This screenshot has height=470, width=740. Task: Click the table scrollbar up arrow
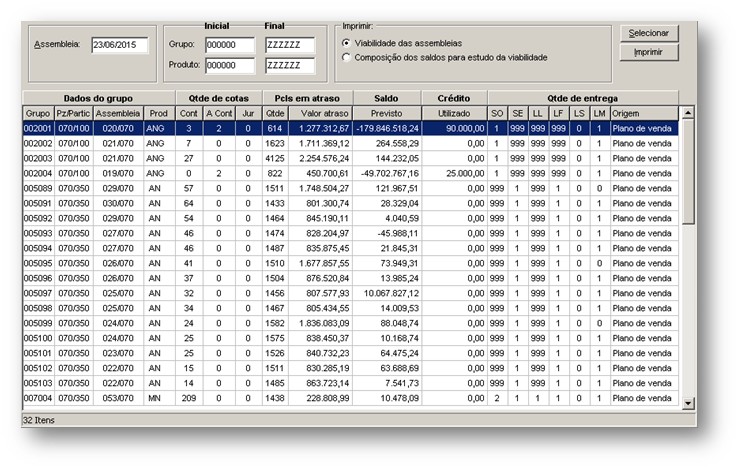coord(688,113)
